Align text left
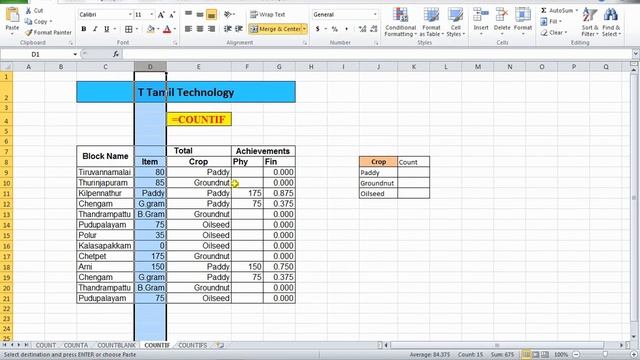Image resolution: width=640 pixels, height=360 pixels. tap(188, 29)
